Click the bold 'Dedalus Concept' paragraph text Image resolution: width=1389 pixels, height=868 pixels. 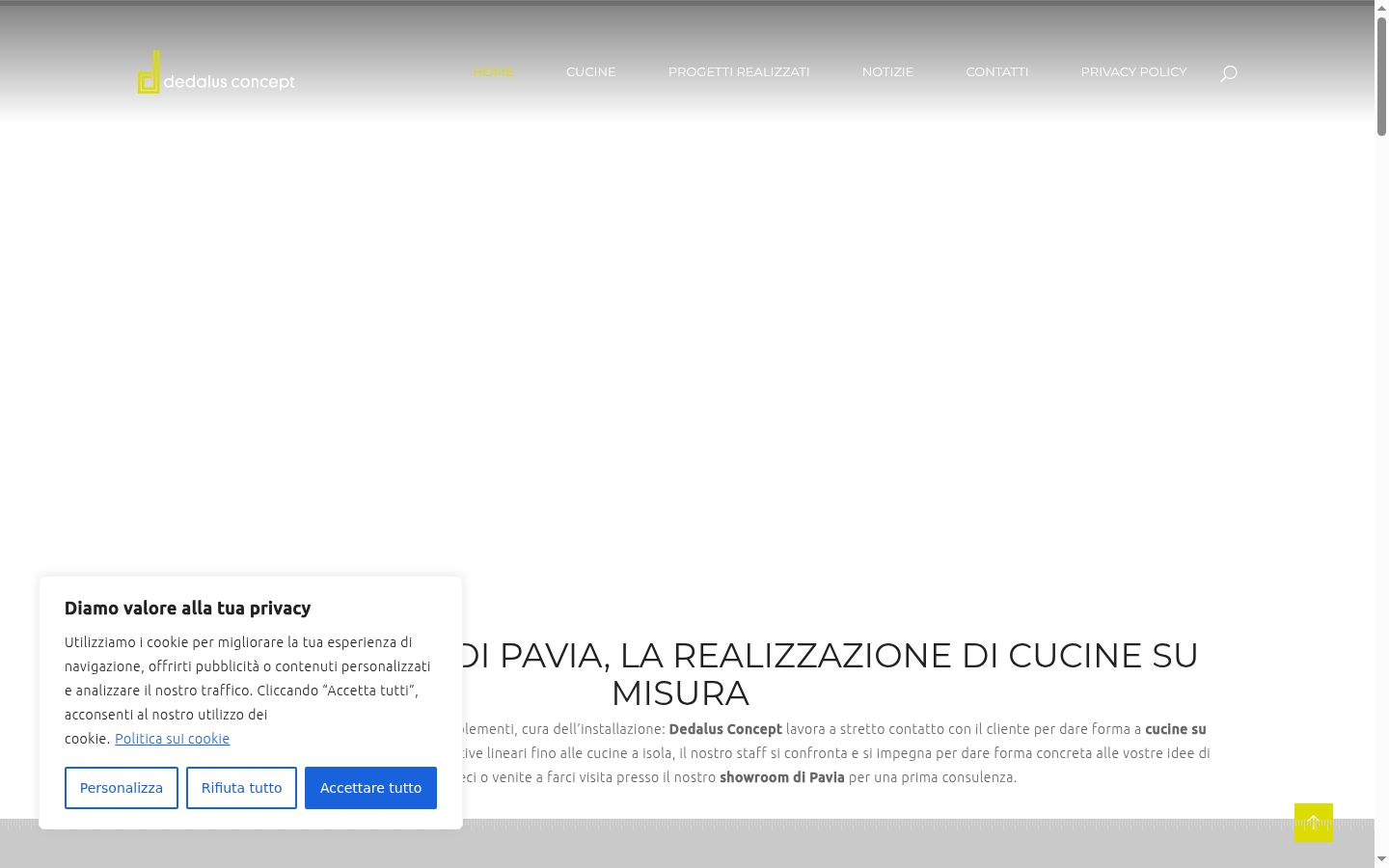725,729
